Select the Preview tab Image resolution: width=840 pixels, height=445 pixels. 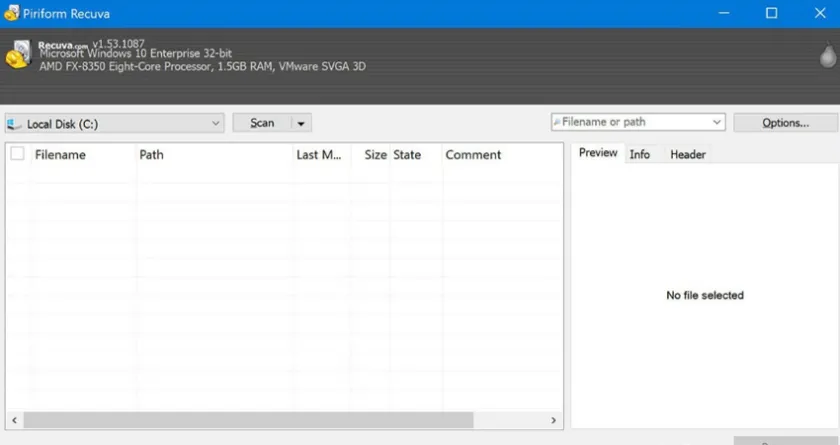point(598,153)
